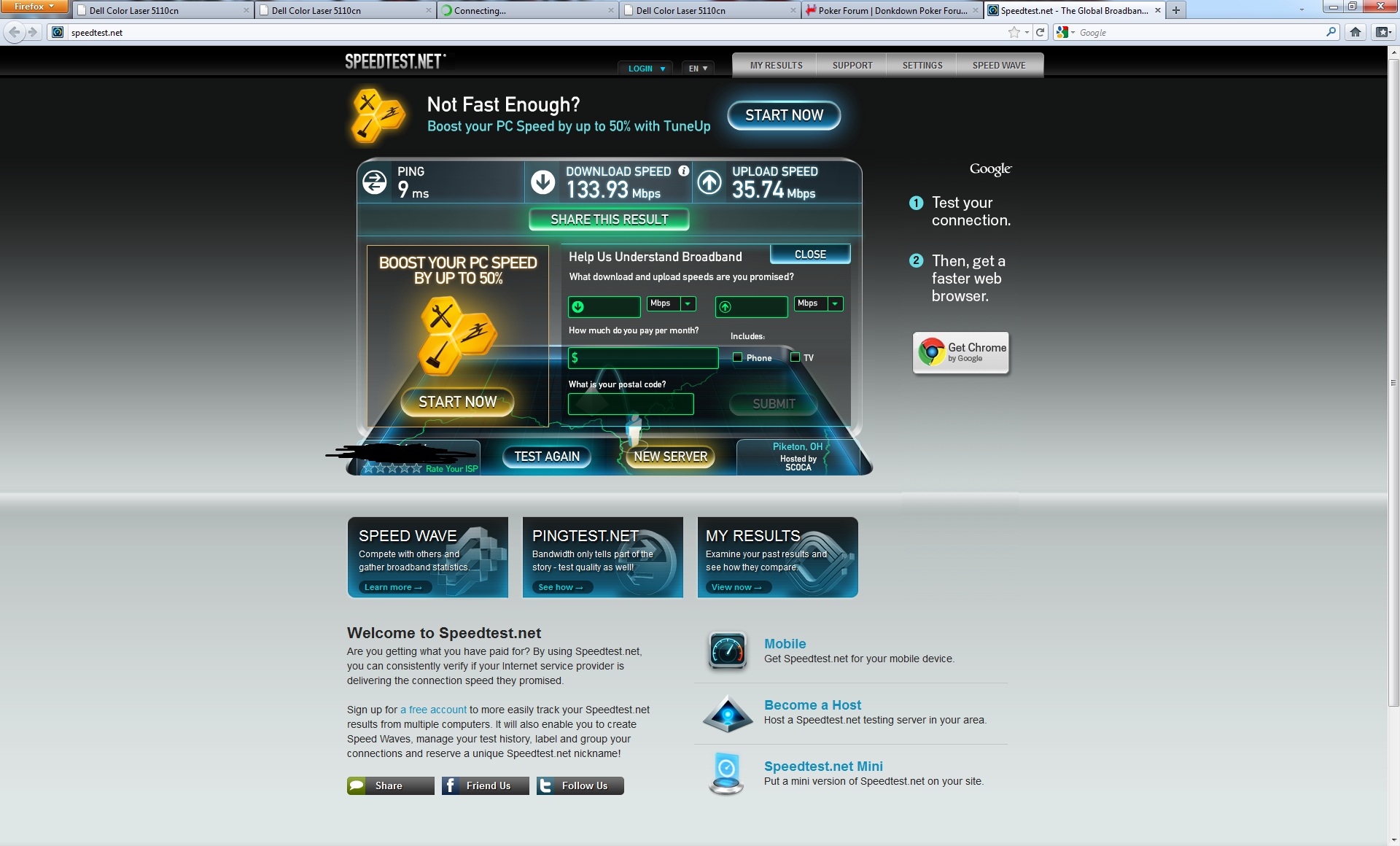The height and width of the screenshot is (846, 1400).
Task: Open the MY RESULTS nav tab
Action: point(776,65)
